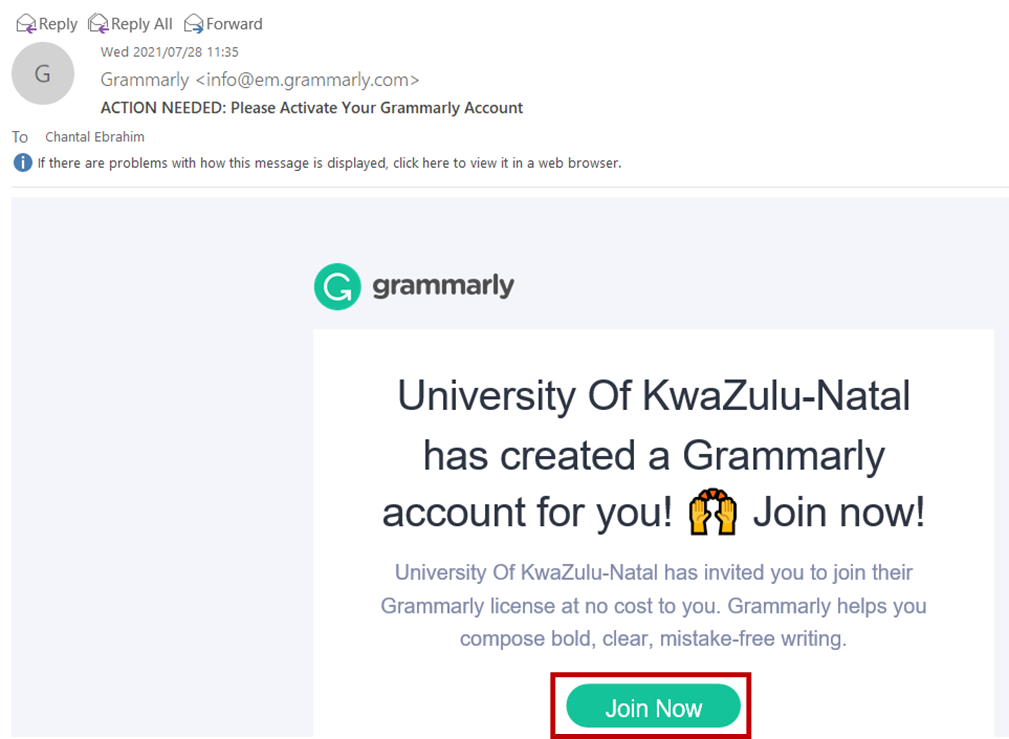Click the "has created a Grammarly" headline line

coord(654,456)
